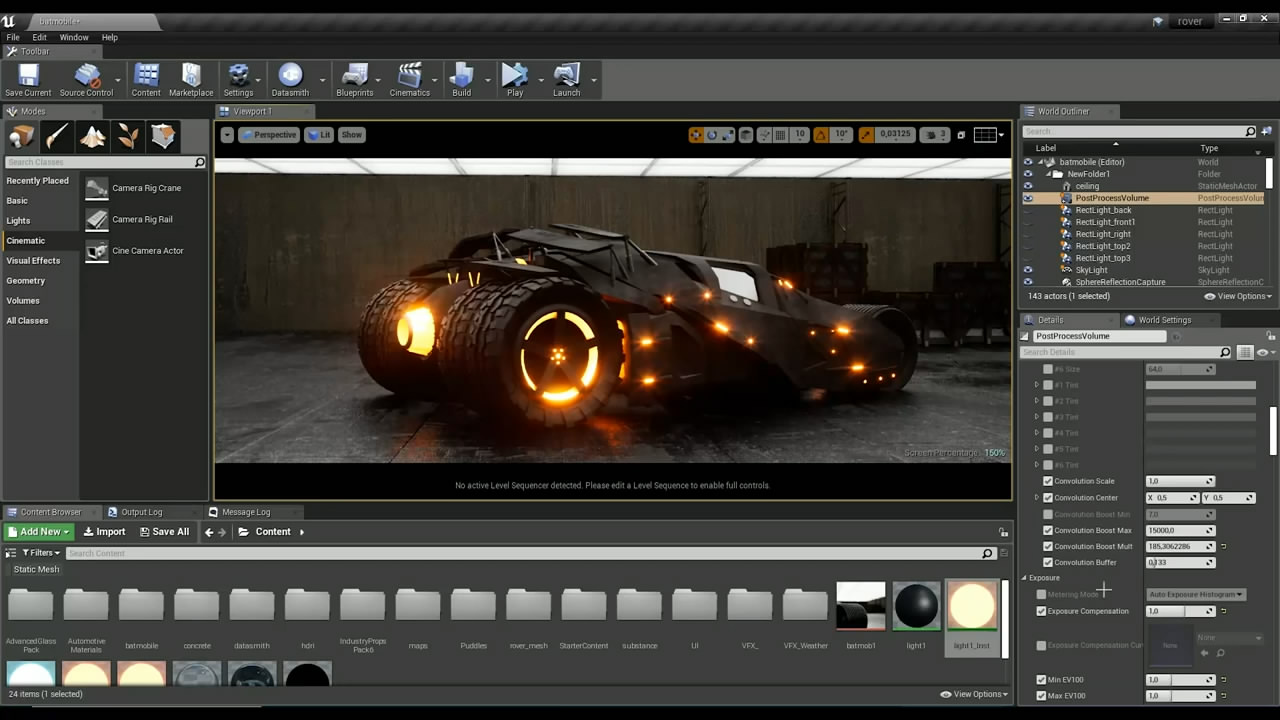This screenshot has width=1280, height=720.
Task: Disable the Exposure Compensation checkbox
Action: [1041, 611]
